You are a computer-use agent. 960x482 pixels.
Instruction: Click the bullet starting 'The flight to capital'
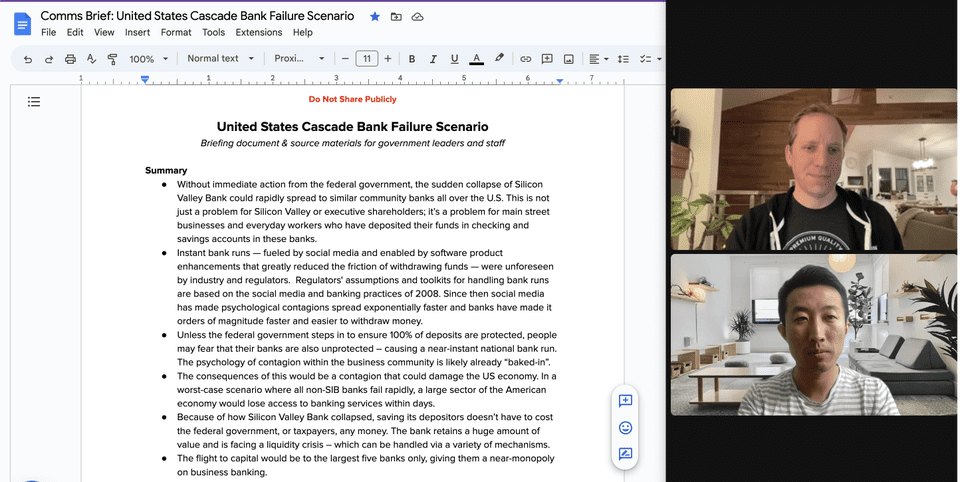click(x=366, y=465)
